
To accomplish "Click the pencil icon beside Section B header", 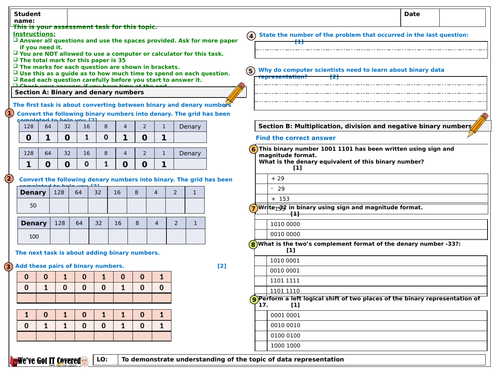I will point(478,125).
